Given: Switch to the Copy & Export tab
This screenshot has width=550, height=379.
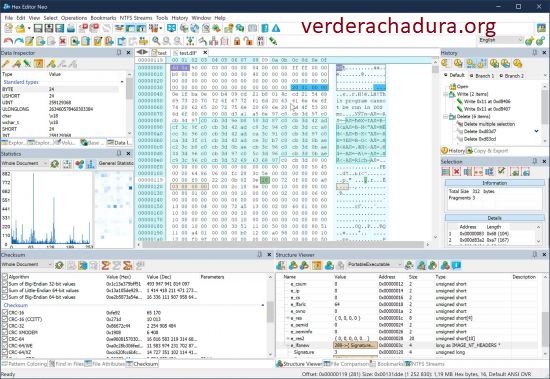Looking at the screenshot, I should pyautogui.click(x=488, y=151).
